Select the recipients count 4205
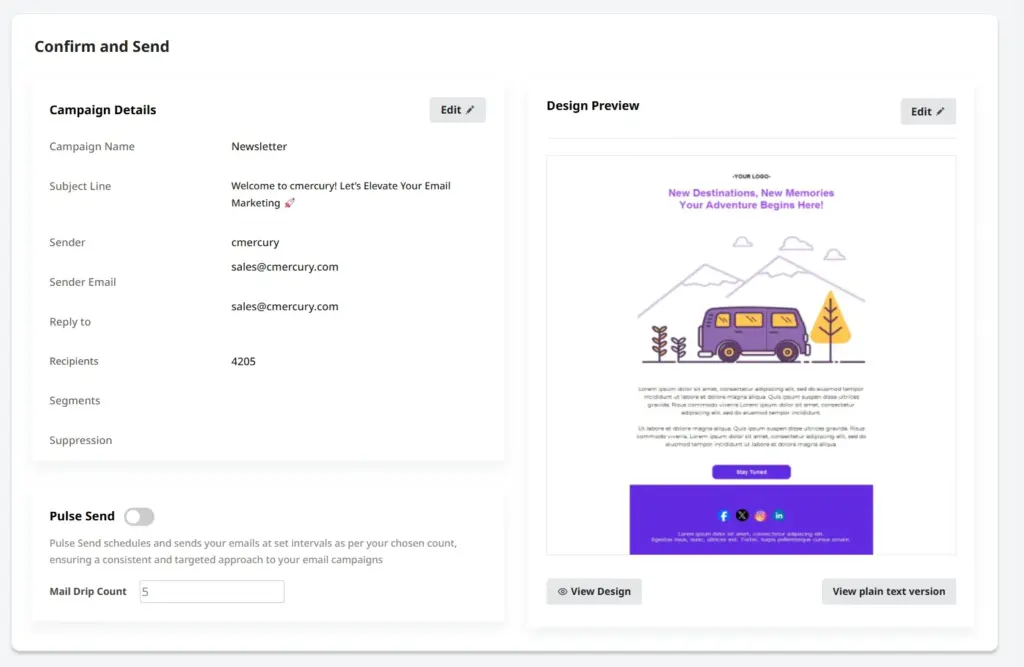The image size is (1024, 667). click(x=243, y=361)
